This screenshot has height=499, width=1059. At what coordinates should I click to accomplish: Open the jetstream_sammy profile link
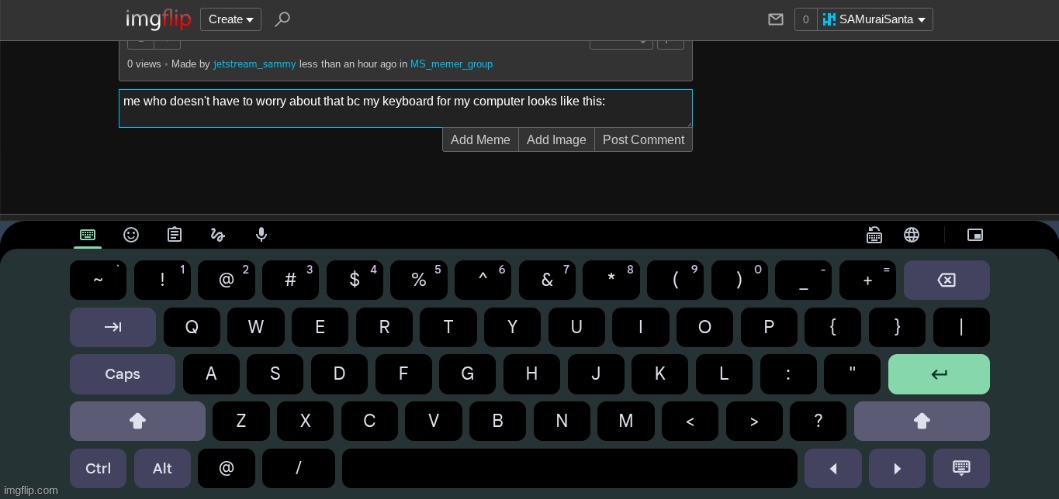point(254,64)
